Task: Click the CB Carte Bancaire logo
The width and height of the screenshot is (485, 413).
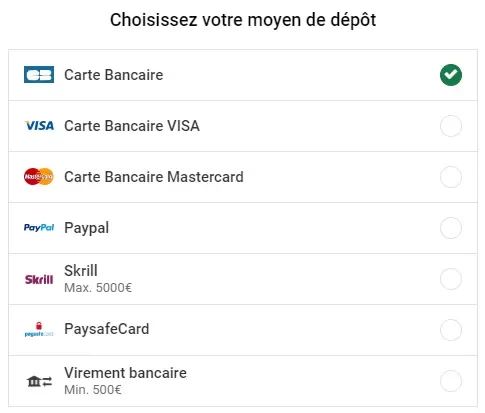Action: coord(39,75)
